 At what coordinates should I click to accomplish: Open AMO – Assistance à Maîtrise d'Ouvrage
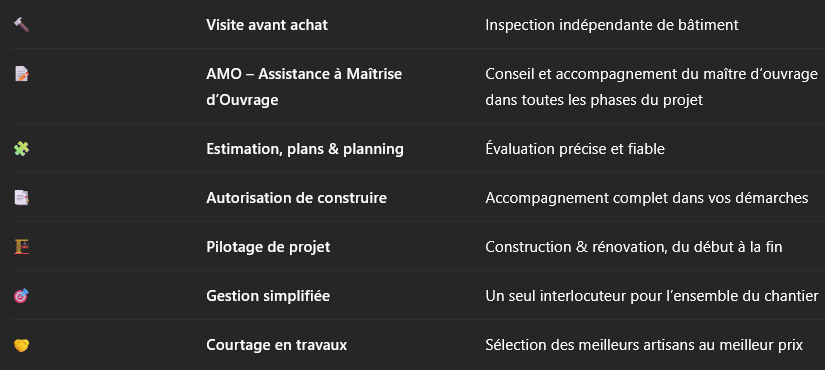click(304, 87)
